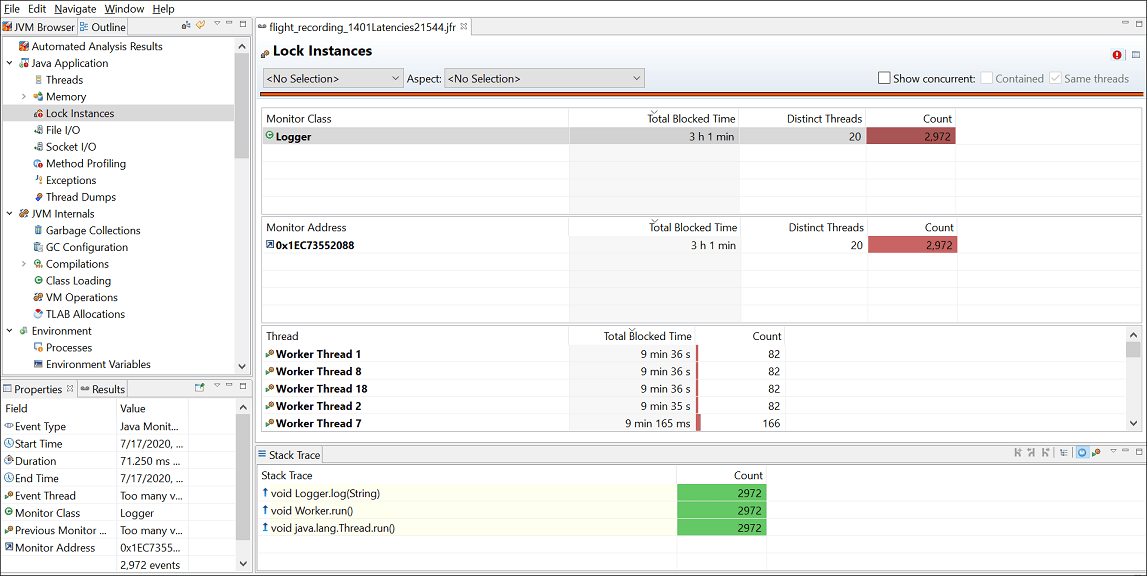Viewport: 1147px width, 576px height.
Task: Select the TLAB Allocations icon
Action: click(38, 314)
